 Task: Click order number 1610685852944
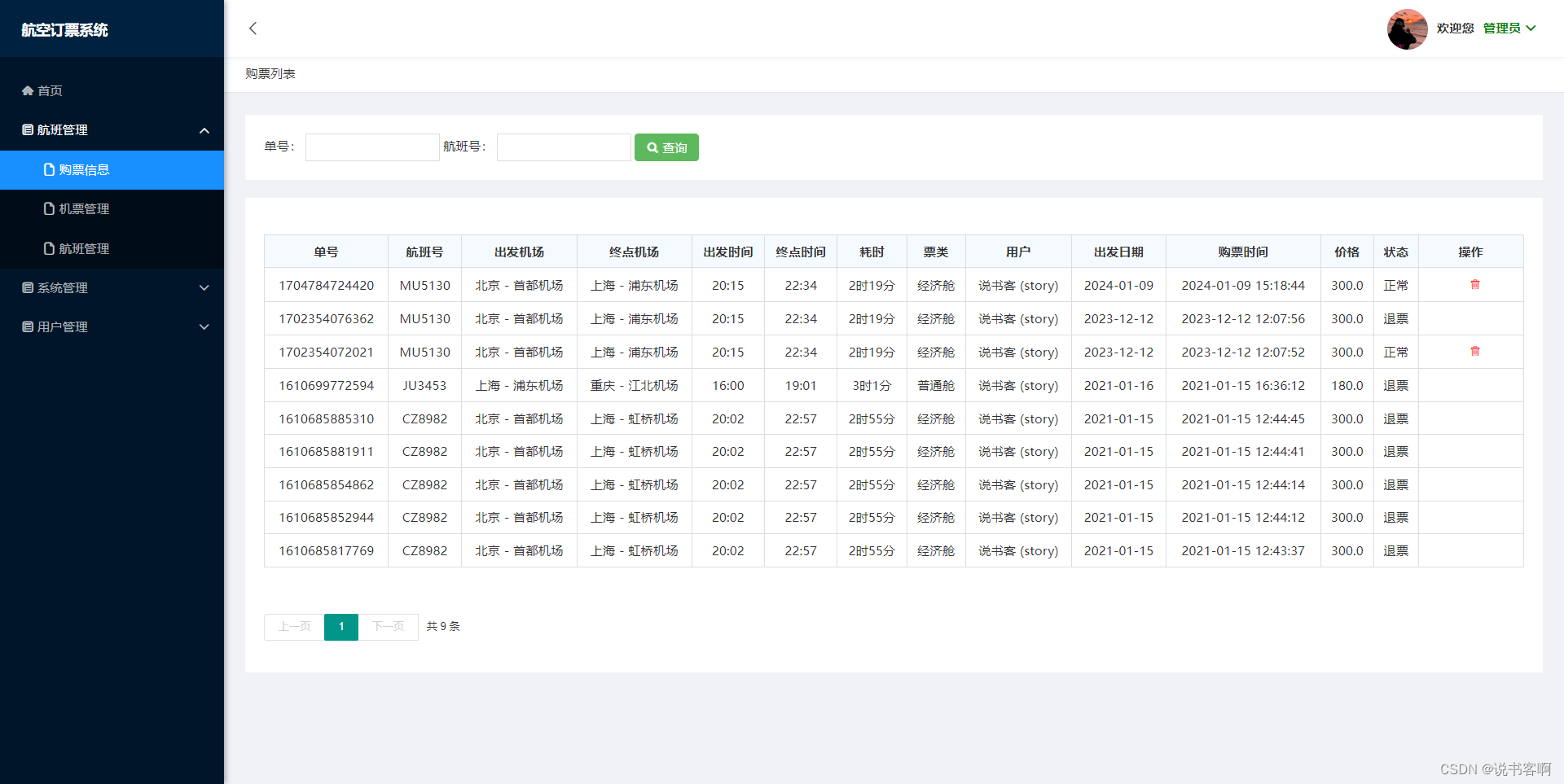327,518
